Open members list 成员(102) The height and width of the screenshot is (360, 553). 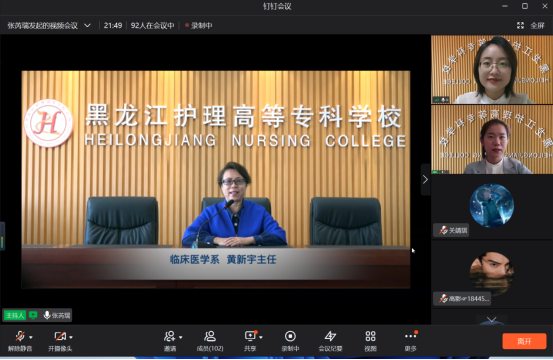tap(210, 341)
